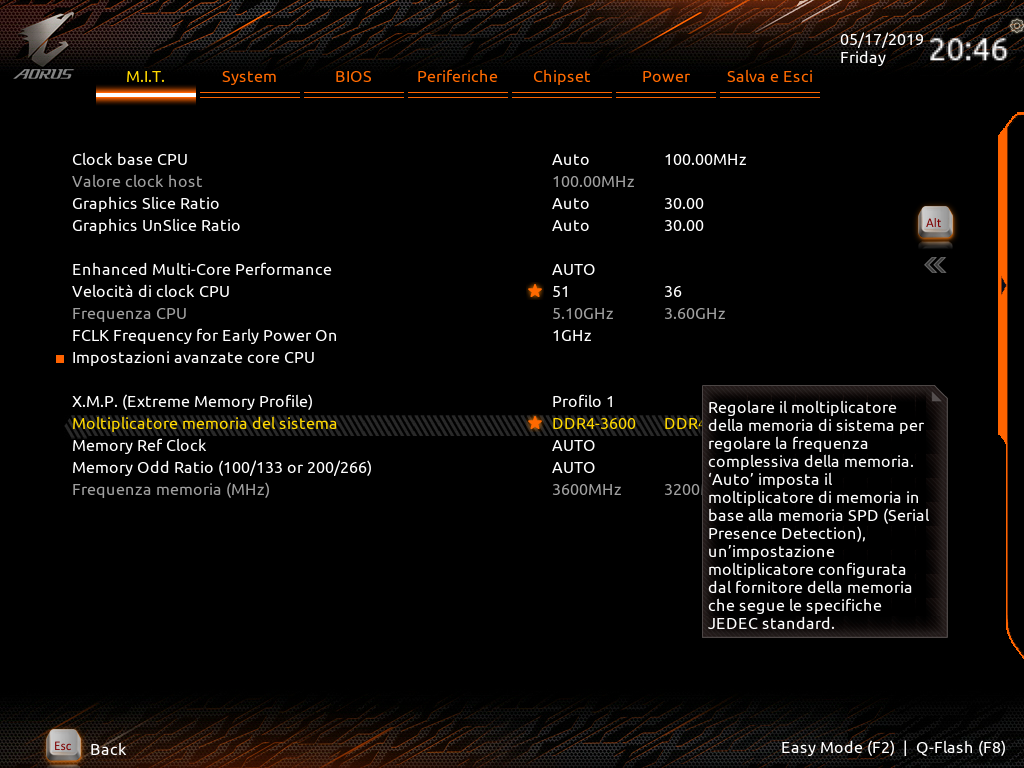The height and width of the screenshot is (768, 1024).
Task: Edit Graphics UnSlice Ratio 30.00 value
Action: point(684,226)
